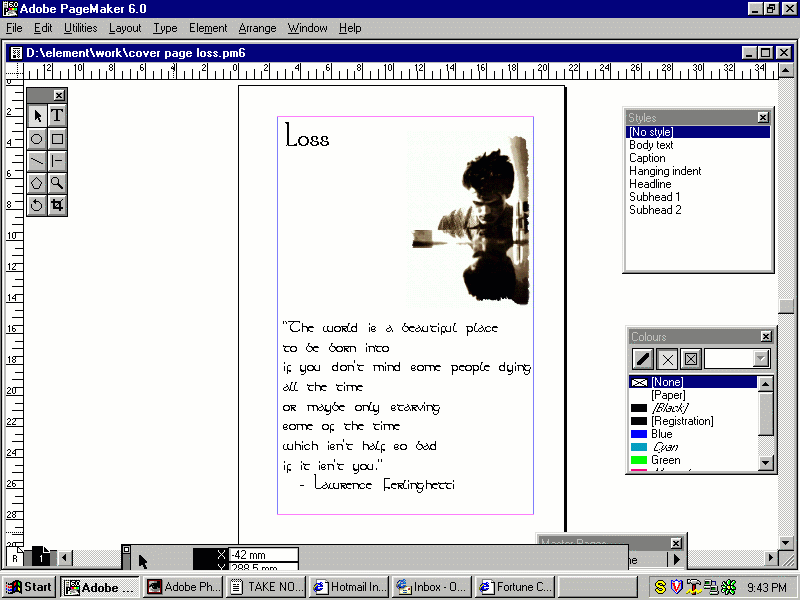Screen dimensions: 800x600
Task: Click the Windows Start button
Action: coord(29,587)
